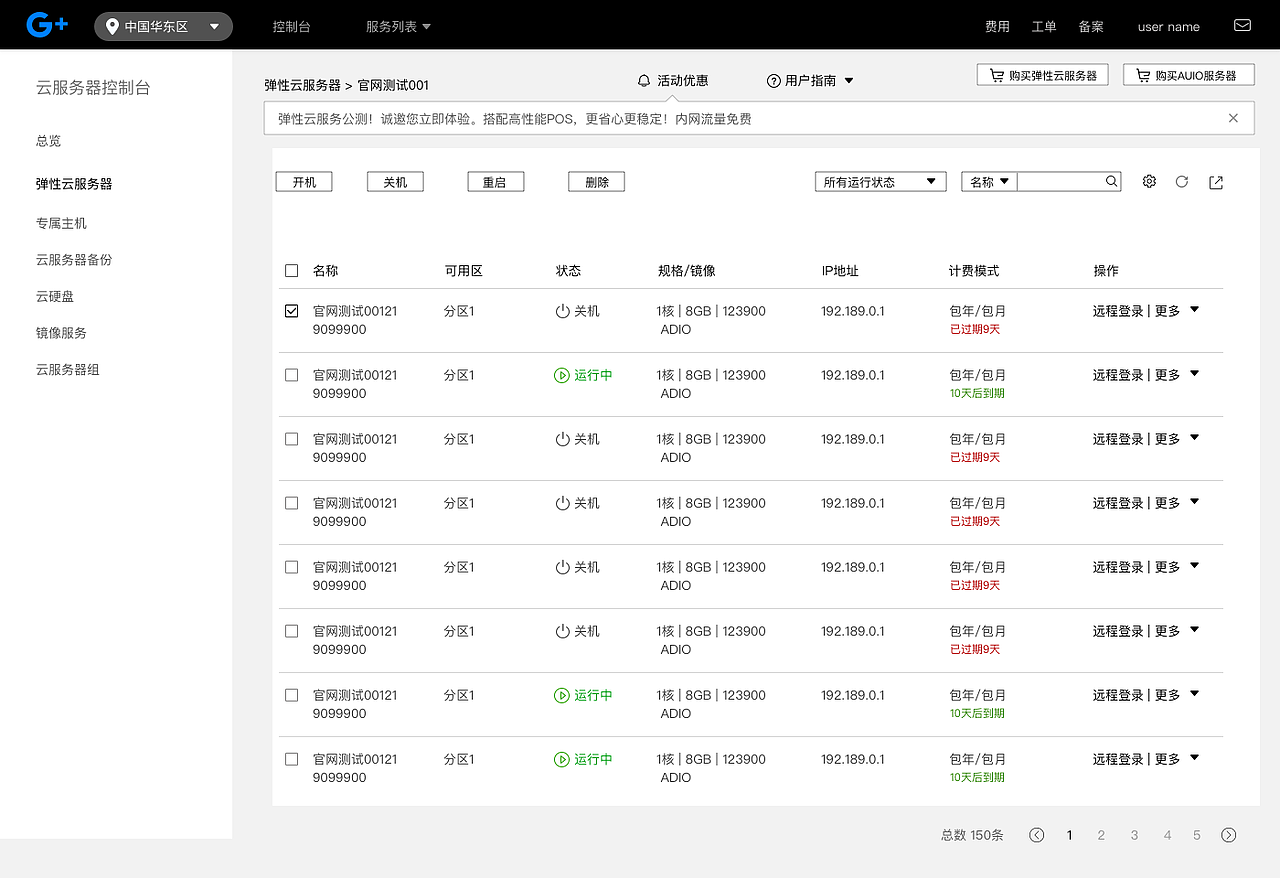
Task: Select page 2 in pagination
Action: point(1101,835)
